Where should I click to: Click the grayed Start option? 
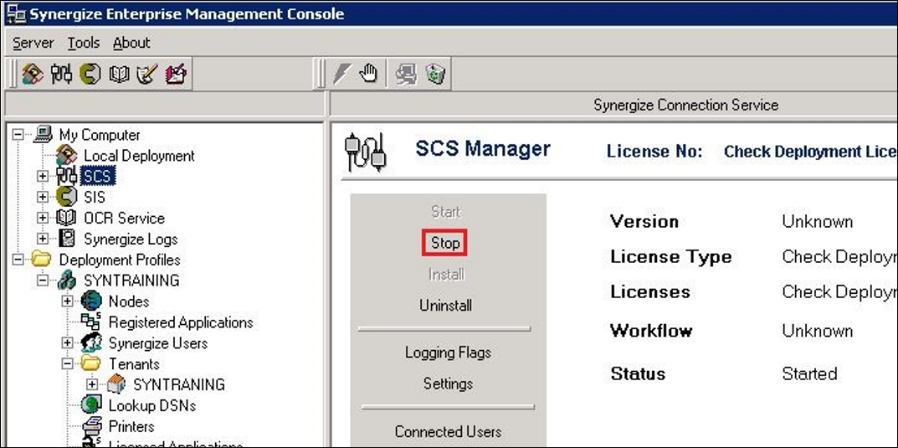click(446, 212)
